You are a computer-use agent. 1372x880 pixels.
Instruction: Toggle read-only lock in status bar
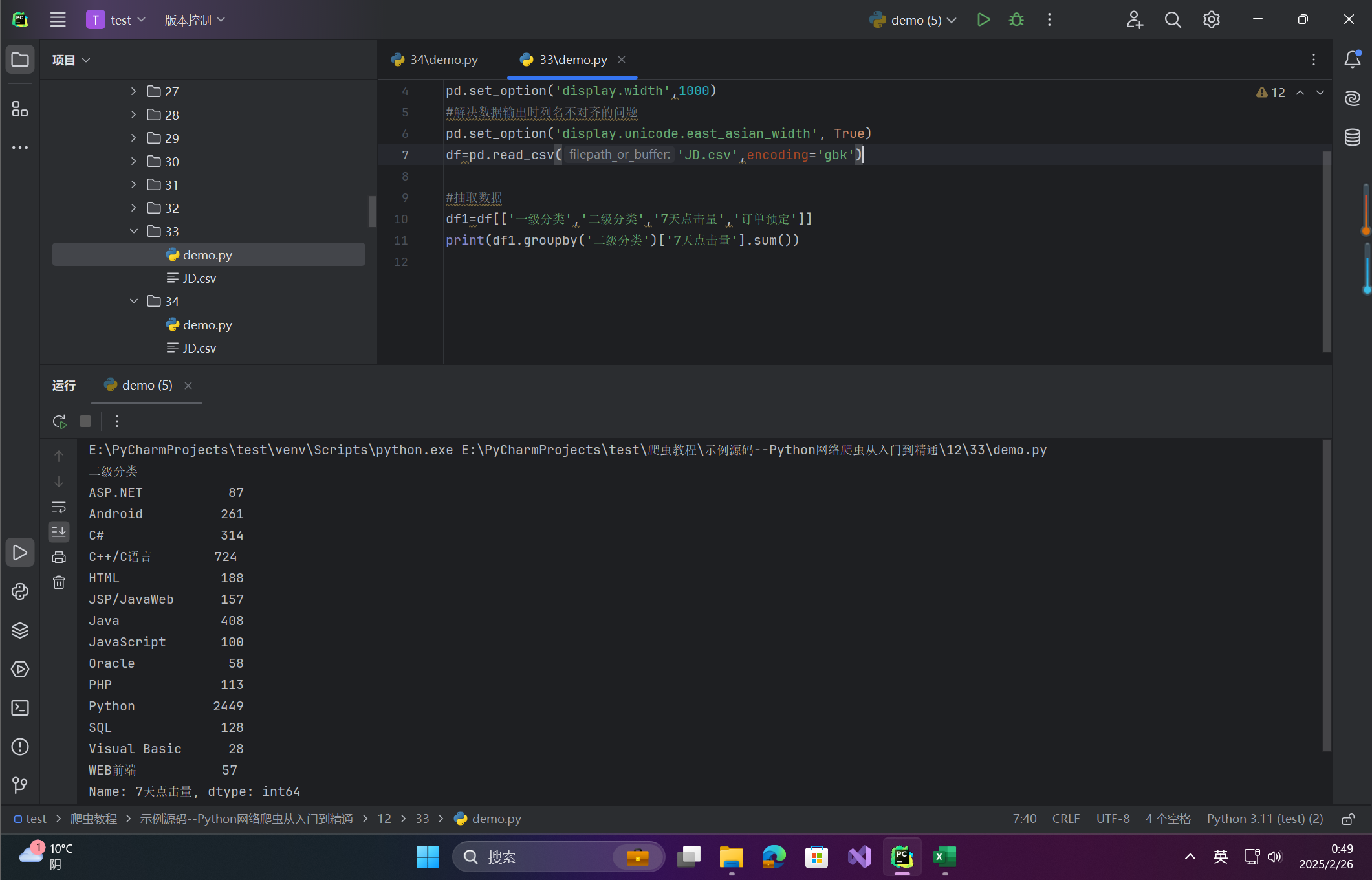[x=1348, y=819]
